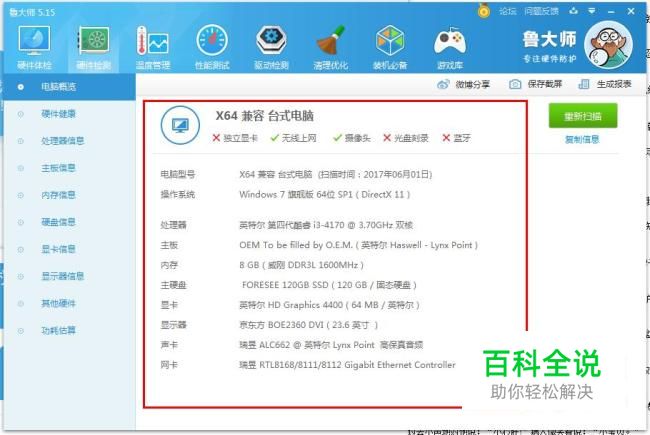This screenshot has height=435, width=650.
Task: Open the title bar dropdown menu arrow
Action: 592,11
